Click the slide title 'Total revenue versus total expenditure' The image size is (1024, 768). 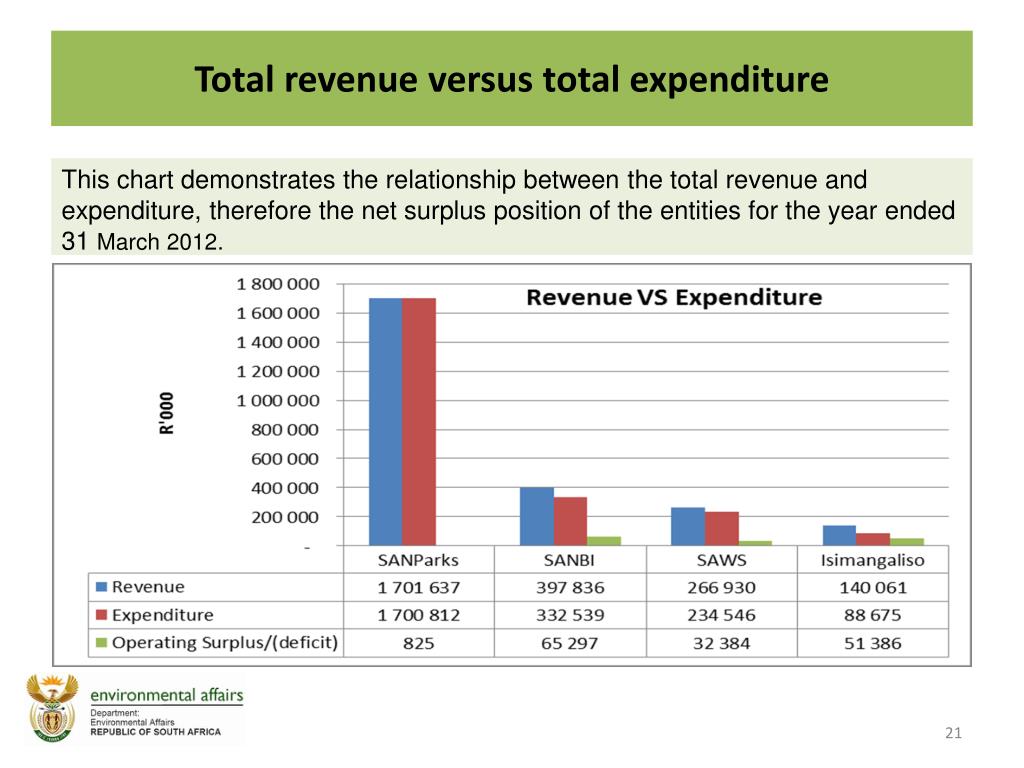(511, 80)
